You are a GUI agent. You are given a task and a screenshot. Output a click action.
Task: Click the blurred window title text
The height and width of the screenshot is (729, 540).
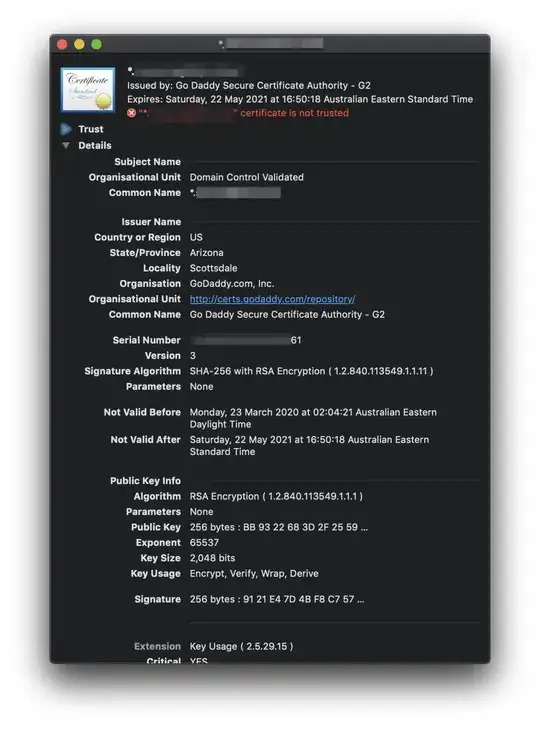[x=271, y=44]
